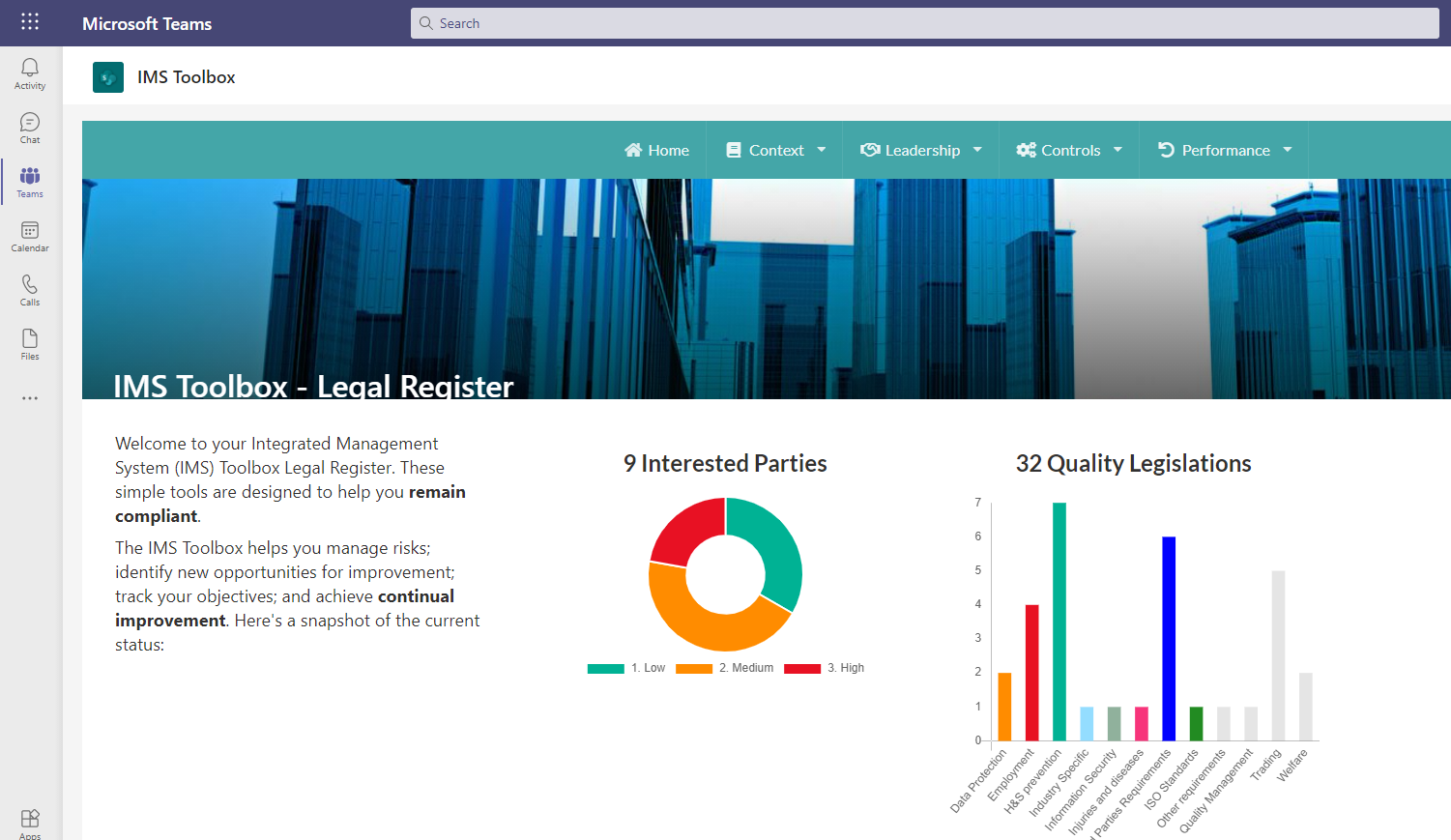
Task: Click the light blue Industry Specific bar
Action: (1087, 724)
